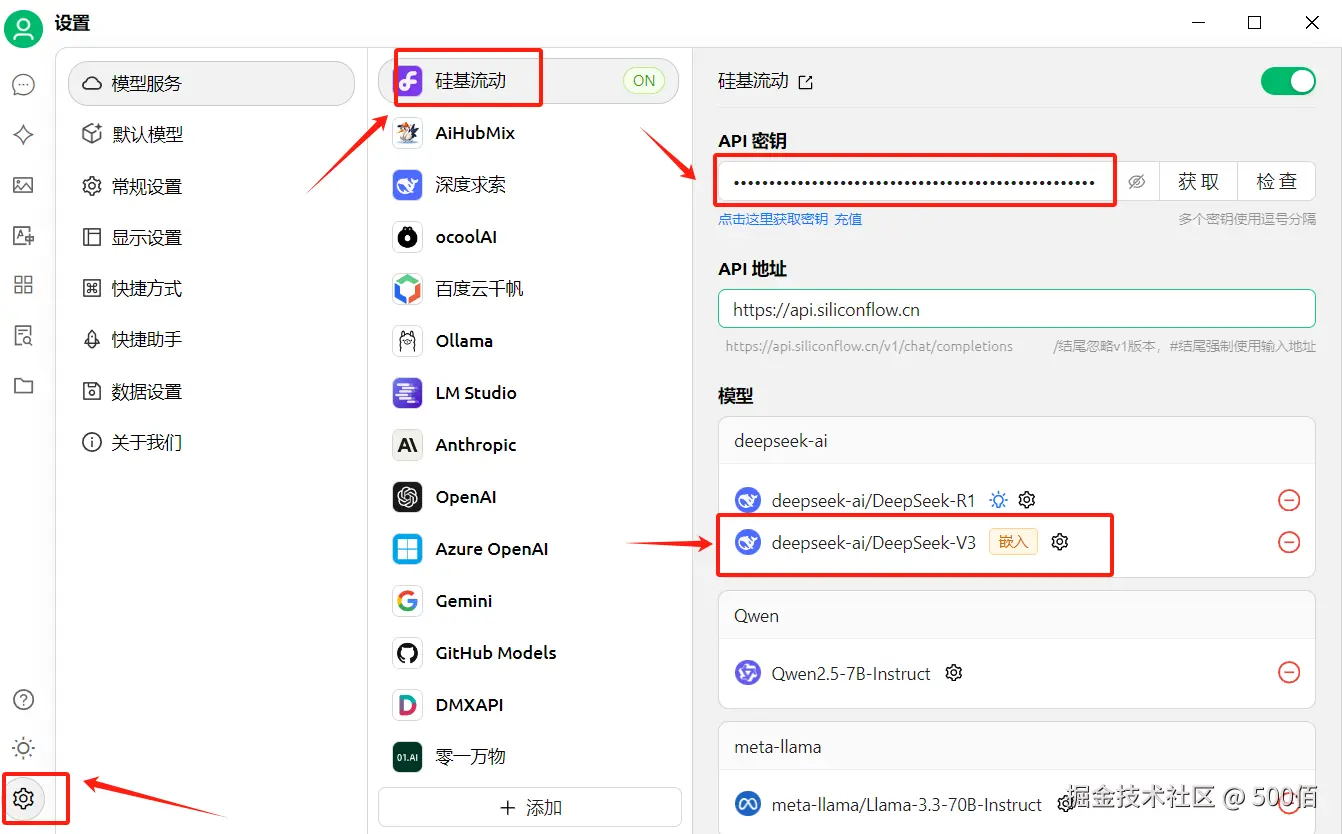Click the 嵌入 tag on DeepSeek-V3
The width and height of the screenshot is (1342, 834).
(1013, 541)
